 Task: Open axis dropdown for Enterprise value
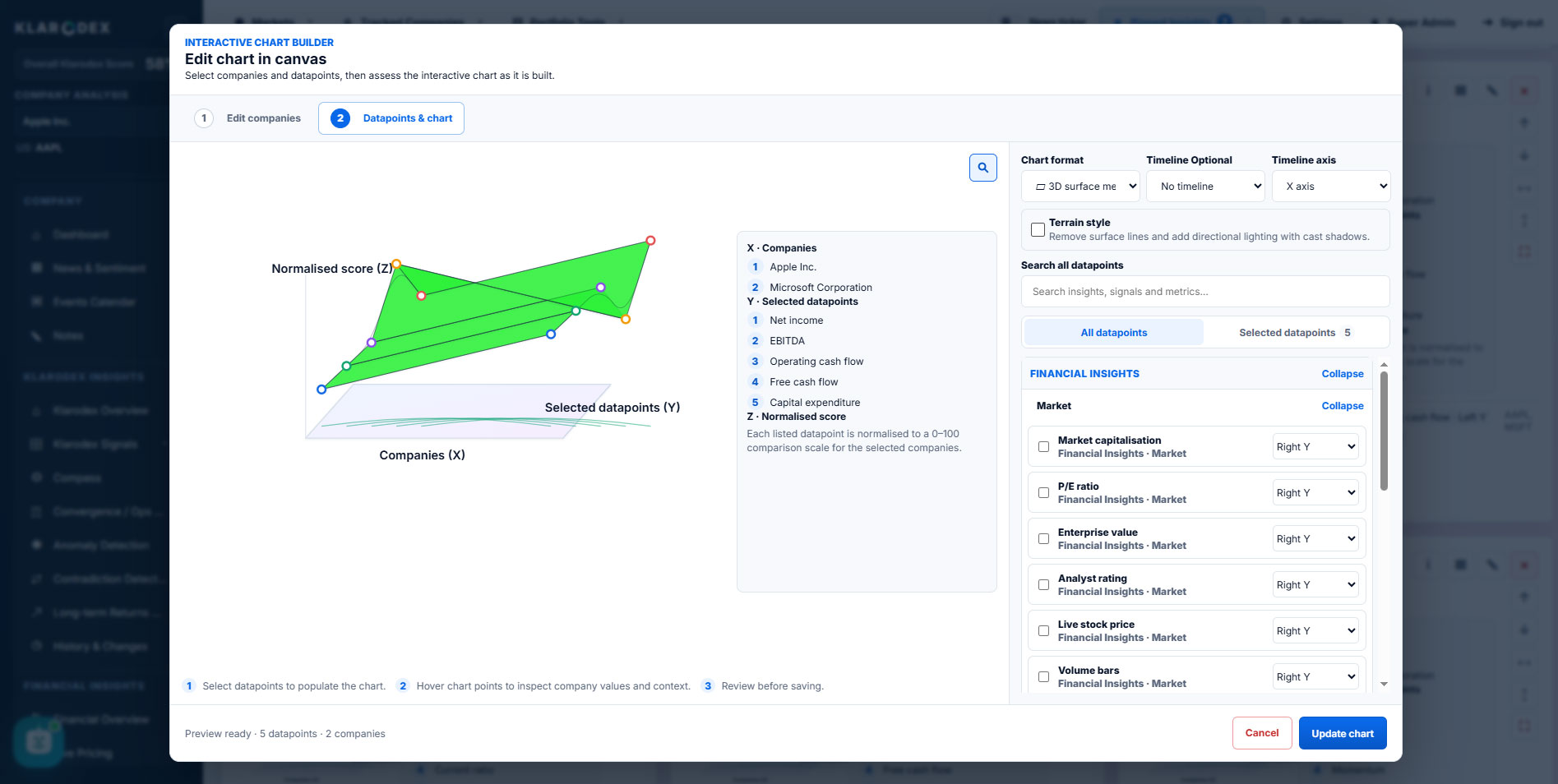1315,539
